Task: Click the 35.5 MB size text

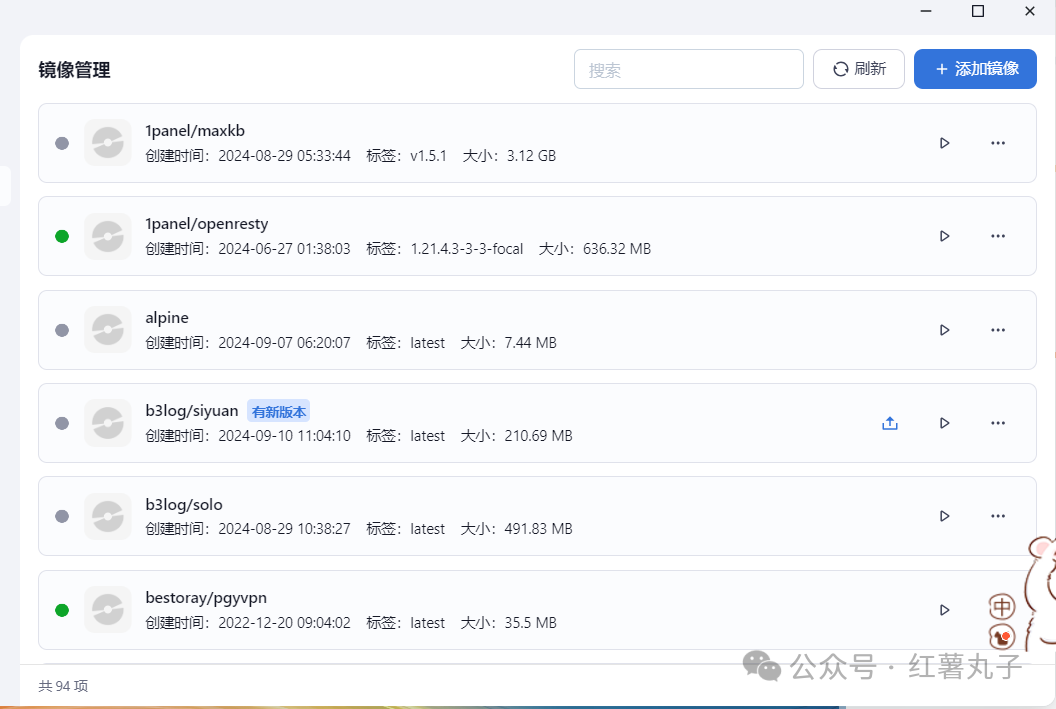Action: (x=531, y=623)
